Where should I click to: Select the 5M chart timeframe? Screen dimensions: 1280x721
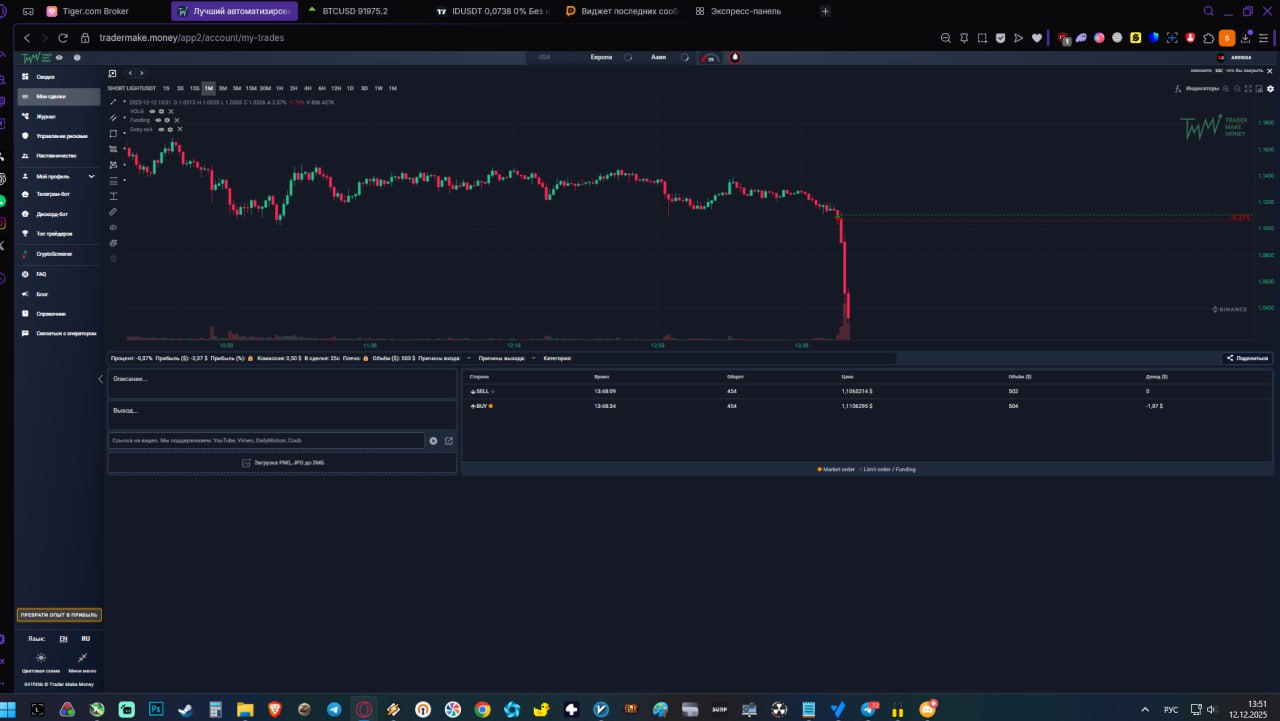pyautogui.click(x=236, y=88)
